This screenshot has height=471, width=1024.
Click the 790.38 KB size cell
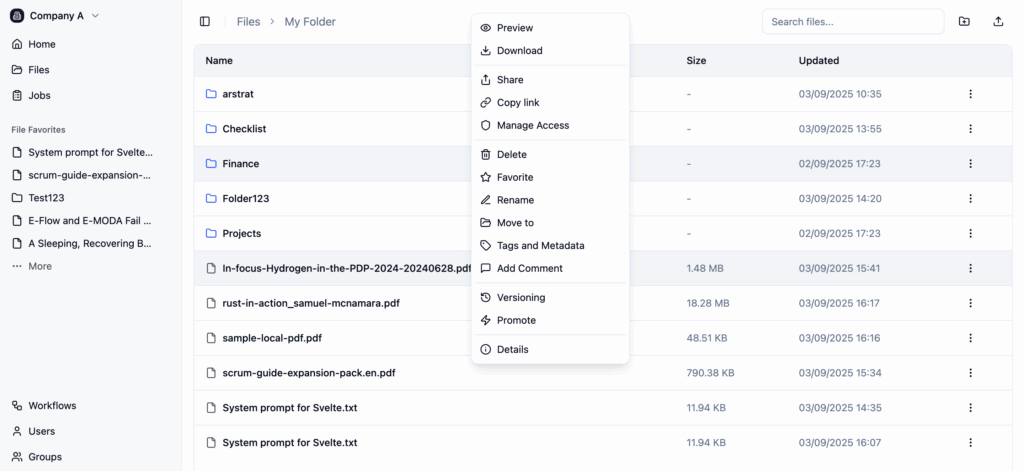tap(711, 373)
